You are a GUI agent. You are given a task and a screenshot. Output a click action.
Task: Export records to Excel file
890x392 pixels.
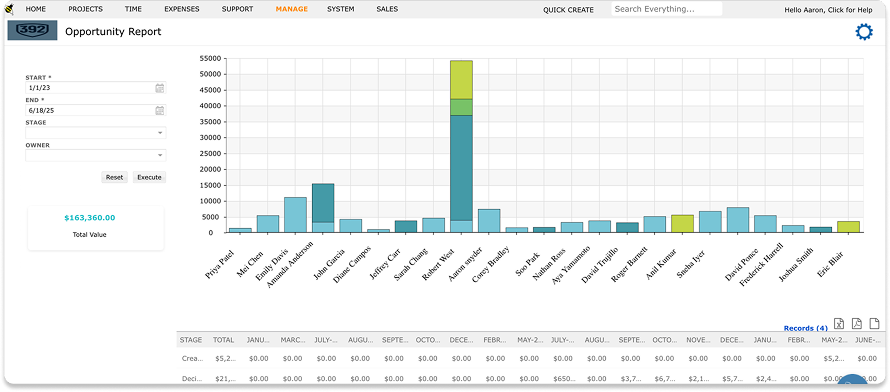pyautogui.click(x=839, y=323)
